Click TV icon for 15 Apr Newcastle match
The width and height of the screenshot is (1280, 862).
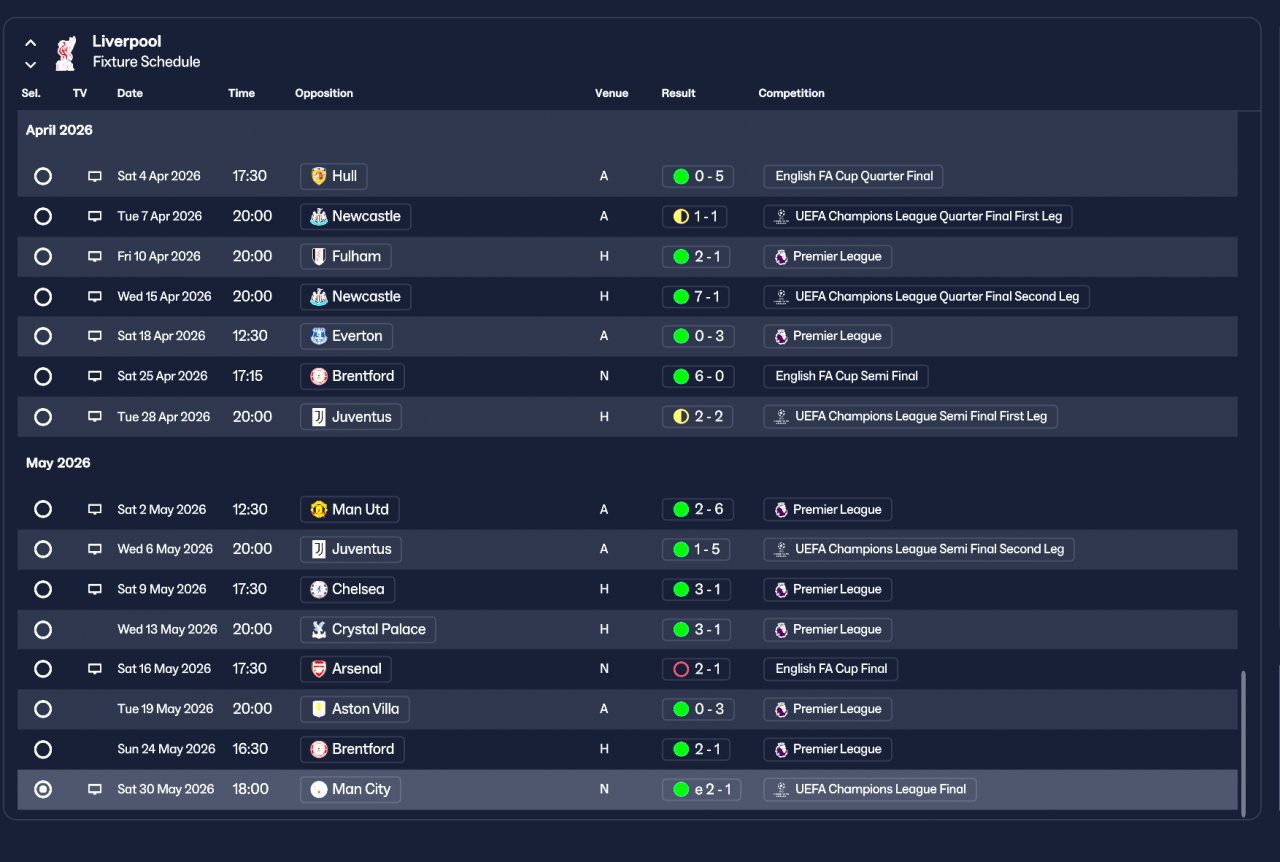pyautogui.click(x=95, y=296)
